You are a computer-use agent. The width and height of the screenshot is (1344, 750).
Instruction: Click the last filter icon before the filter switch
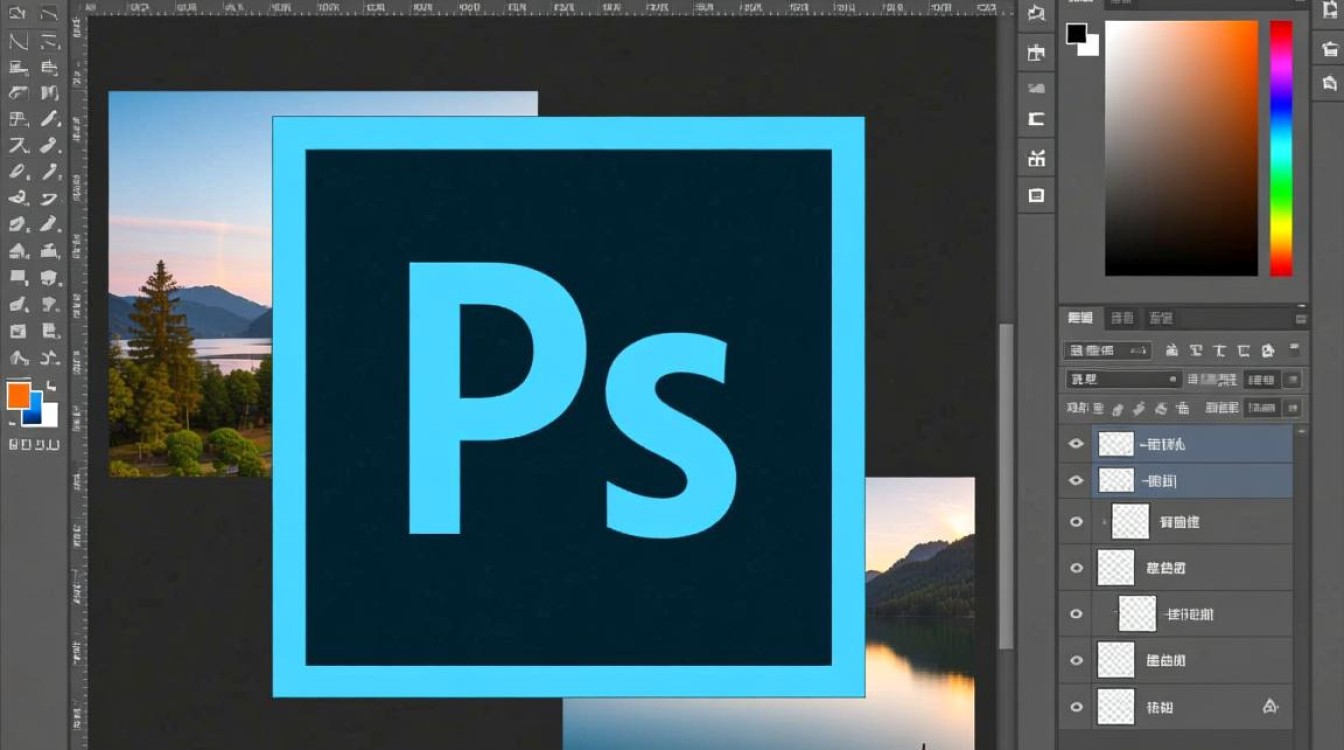click(1268, 351)
